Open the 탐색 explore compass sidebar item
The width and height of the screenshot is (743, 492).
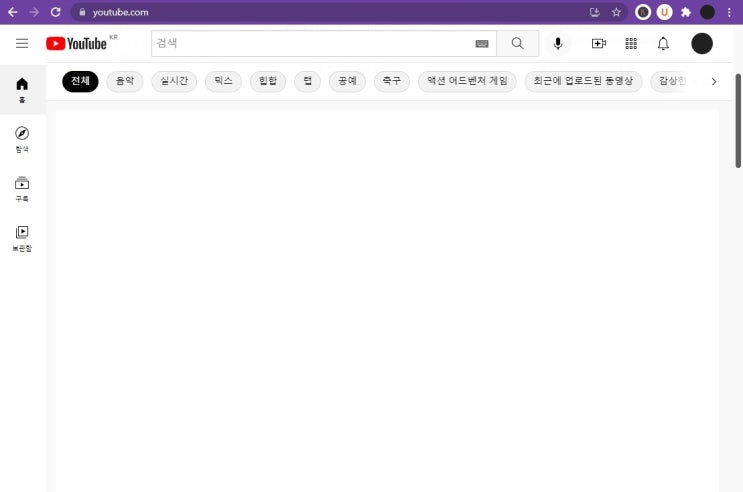(x=22, y=139)
